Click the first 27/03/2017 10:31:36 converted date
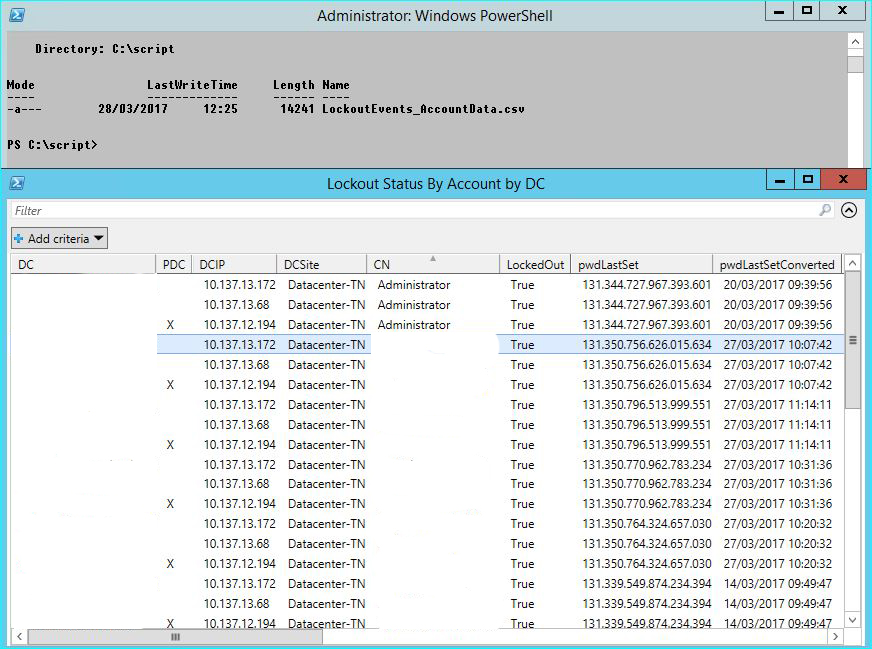 [x=777, y=465]
